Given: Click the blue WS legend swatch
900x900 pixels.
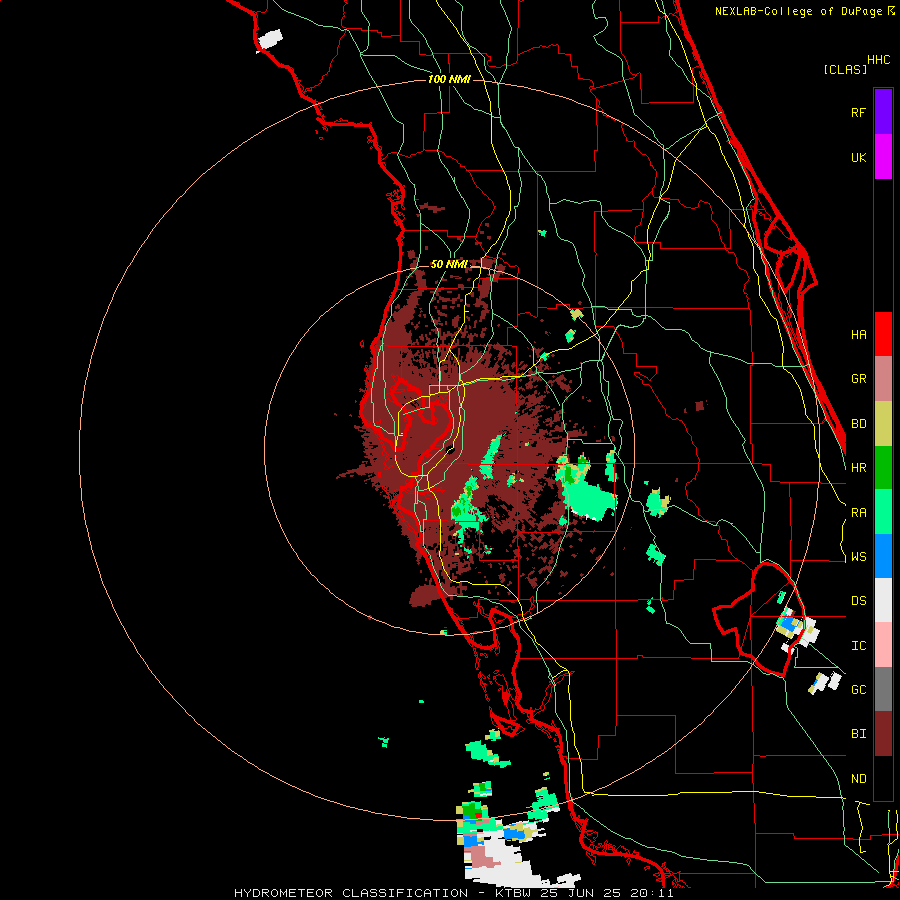Looking at the screenshot, I should point(883,556).
